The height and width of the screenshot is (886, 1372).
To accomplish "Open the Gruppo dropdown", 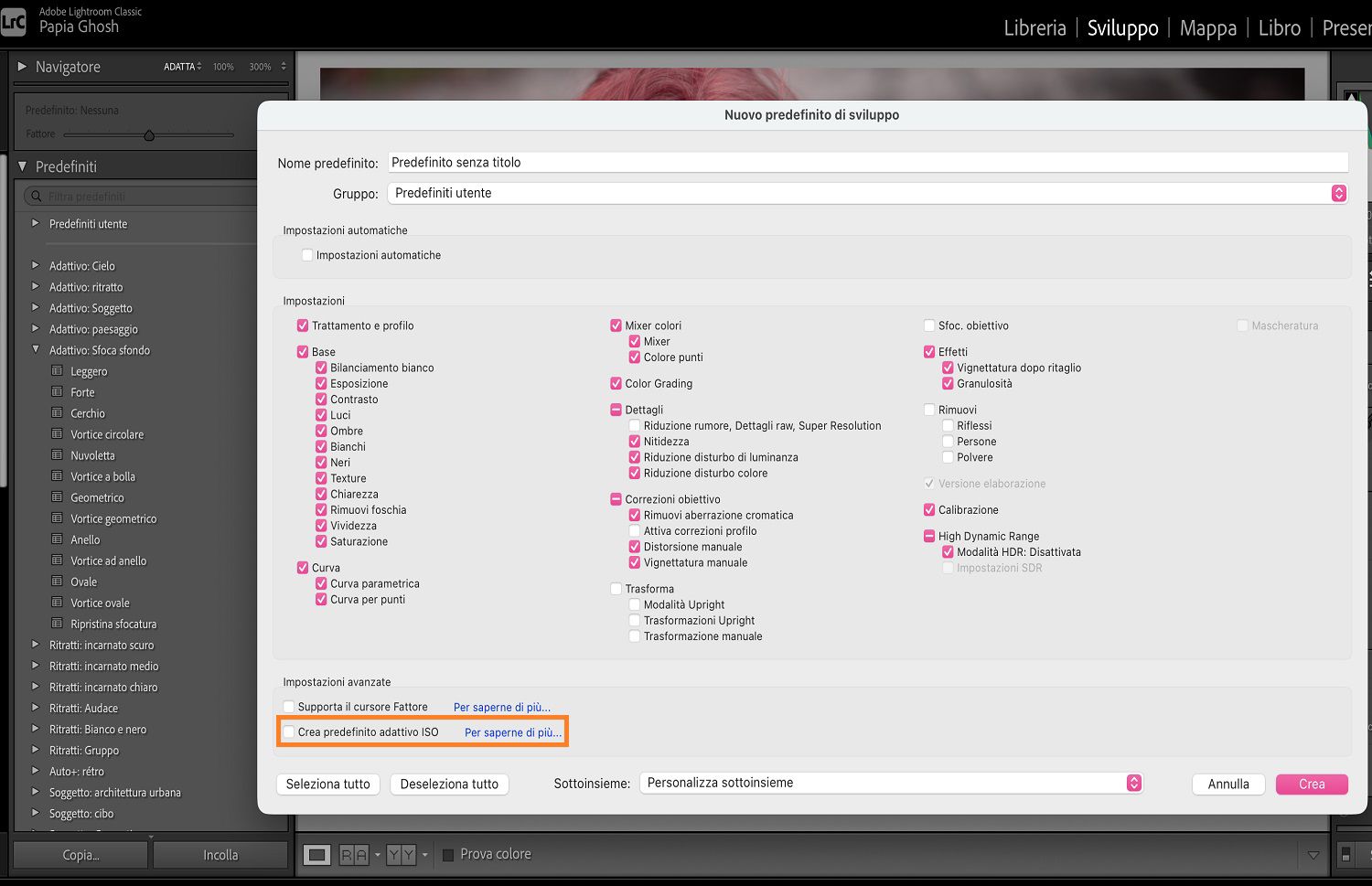I will click(867, 193).
